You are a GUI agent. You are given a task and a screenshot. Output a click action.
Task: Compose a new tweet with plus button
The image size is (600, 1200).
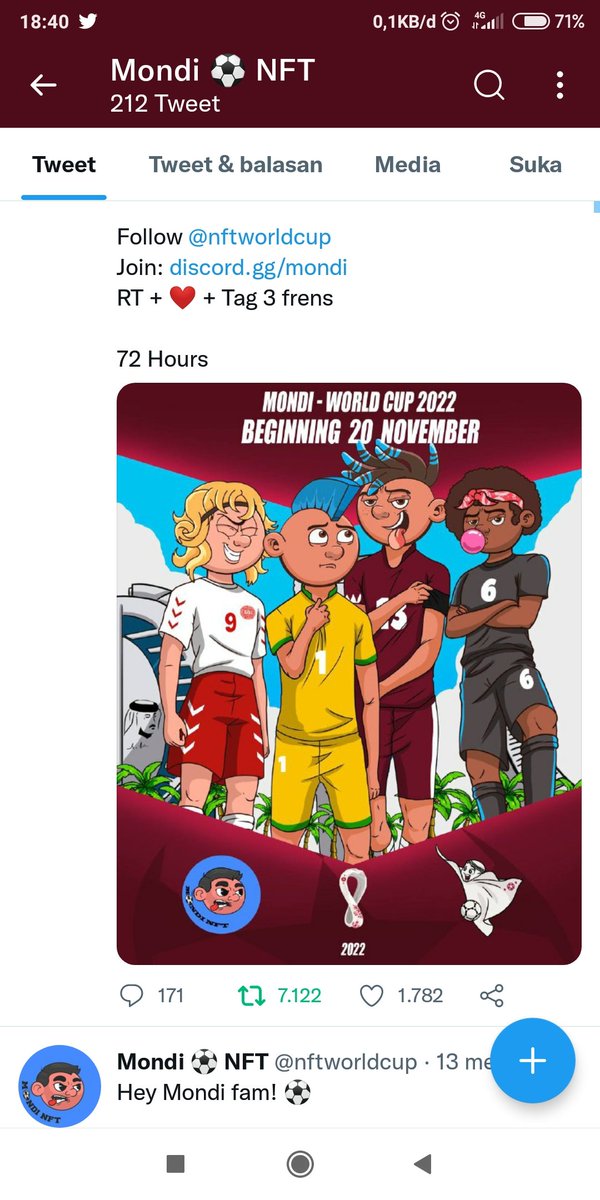click(533, 1061)
